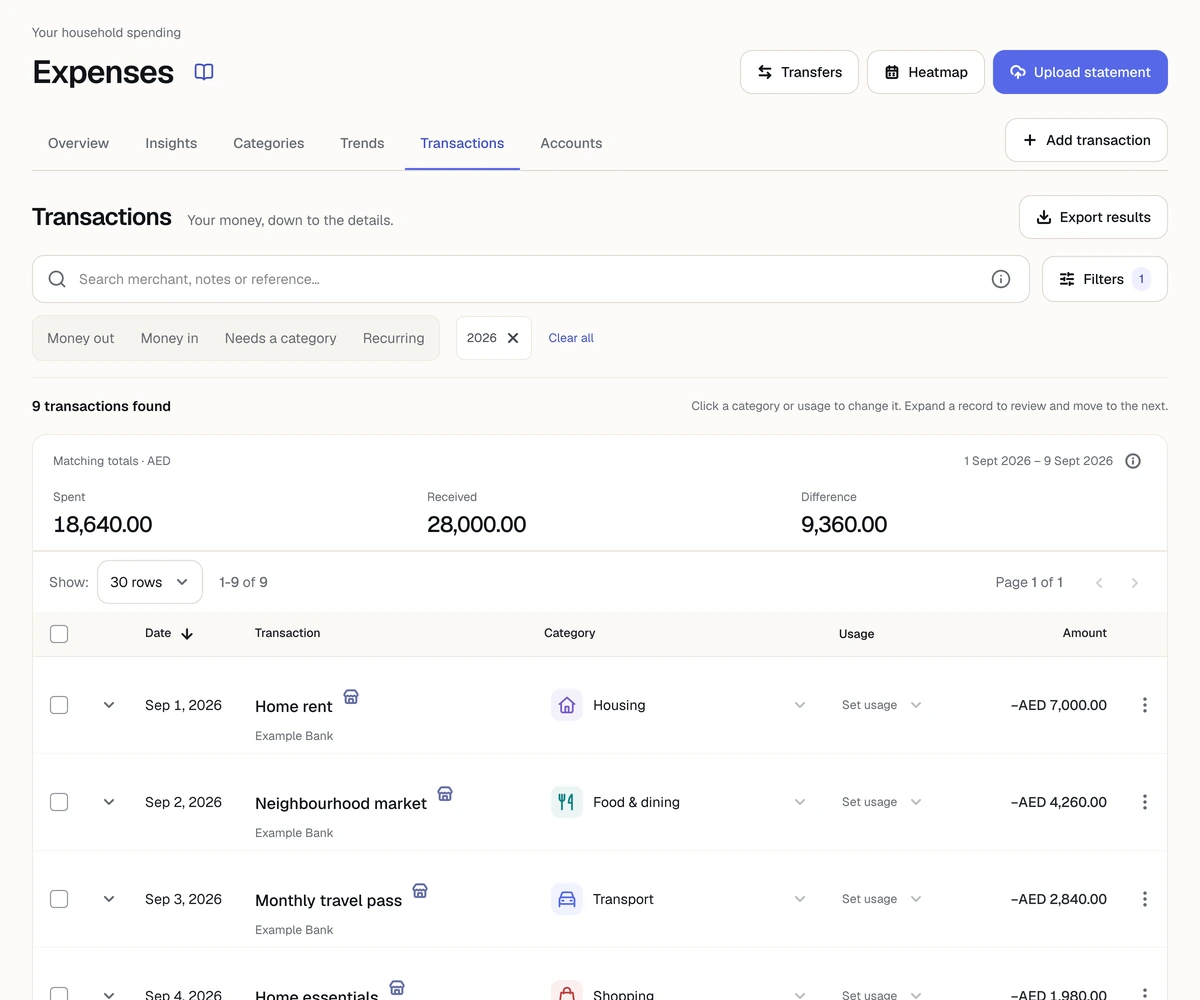Click Export results
The image size is (1200, 1000).
[x=1093, y=217]
